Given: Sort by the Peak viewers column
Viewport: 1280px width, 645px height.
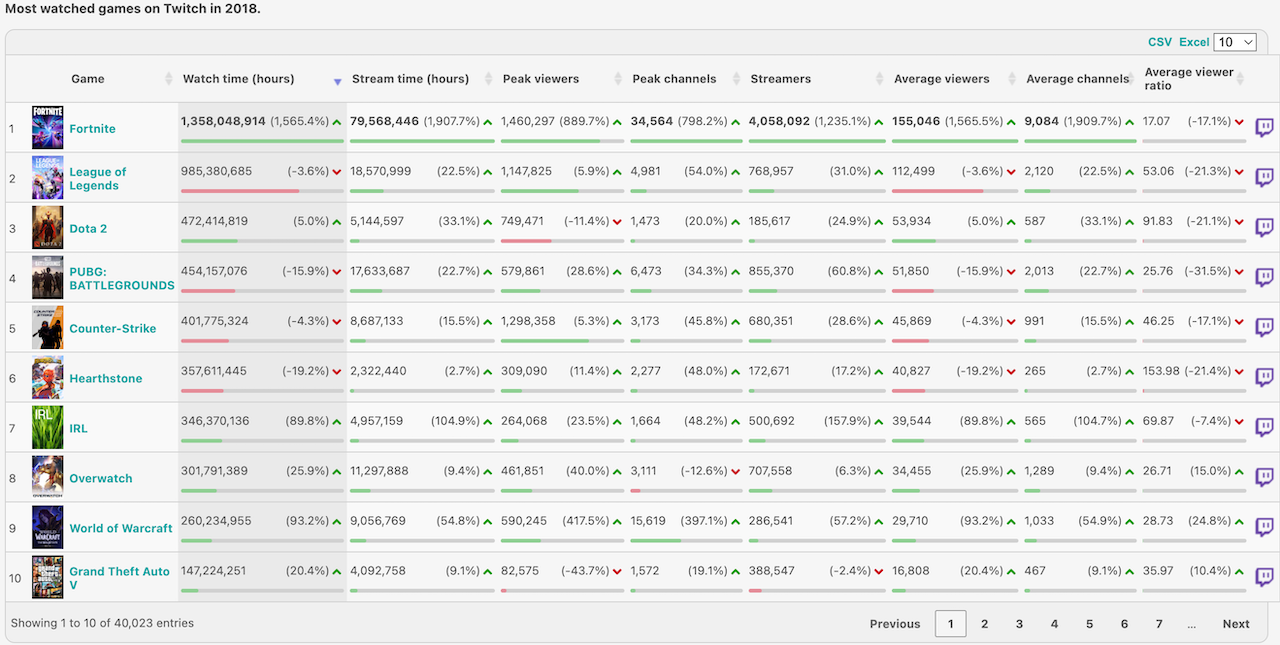Looking at the screenshot, I should click(x=541, y=79).
